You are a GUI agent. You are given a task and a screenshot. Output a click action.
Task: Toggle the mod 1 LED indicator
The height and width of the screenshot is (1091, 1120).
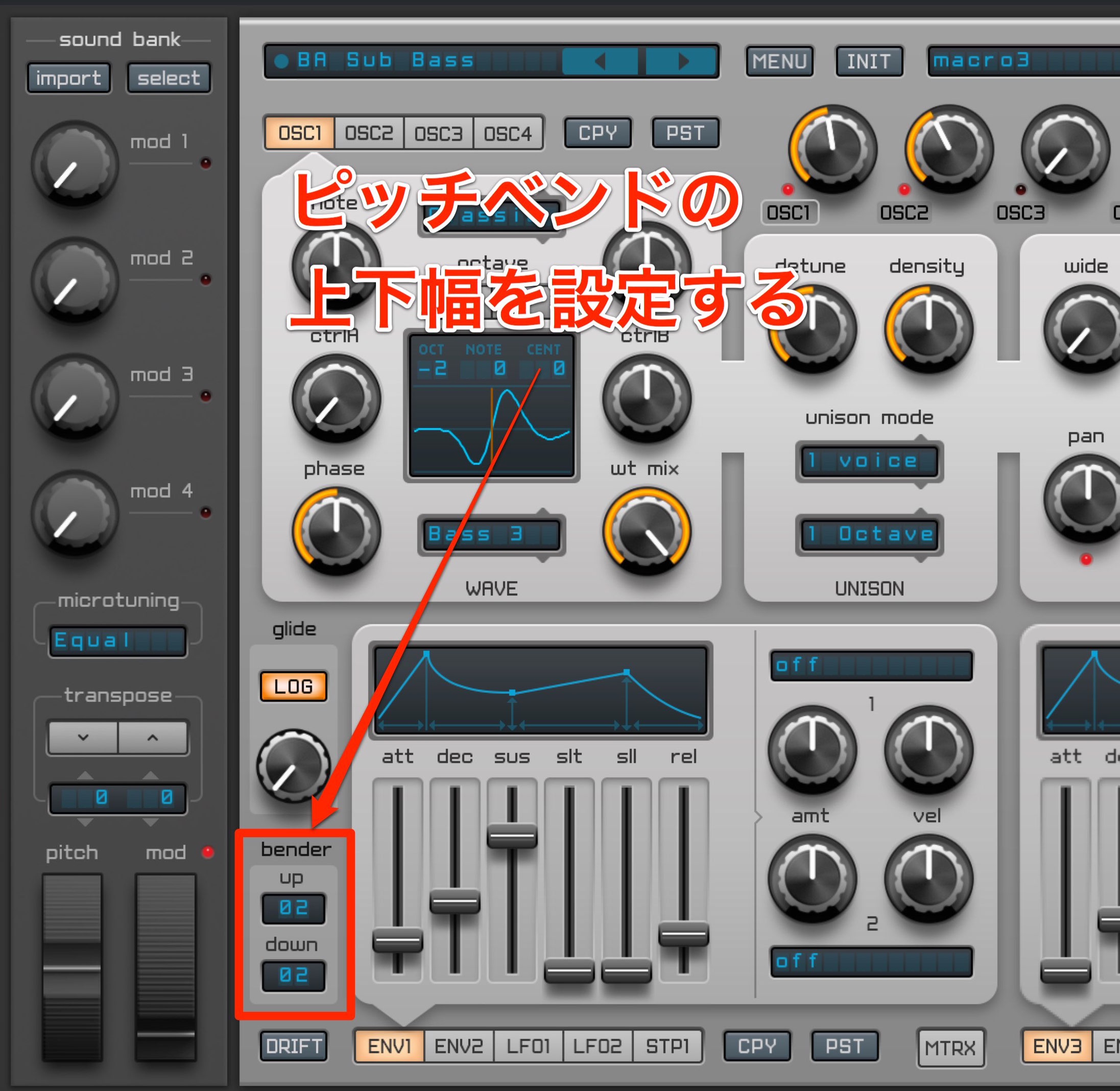point(206,163)
